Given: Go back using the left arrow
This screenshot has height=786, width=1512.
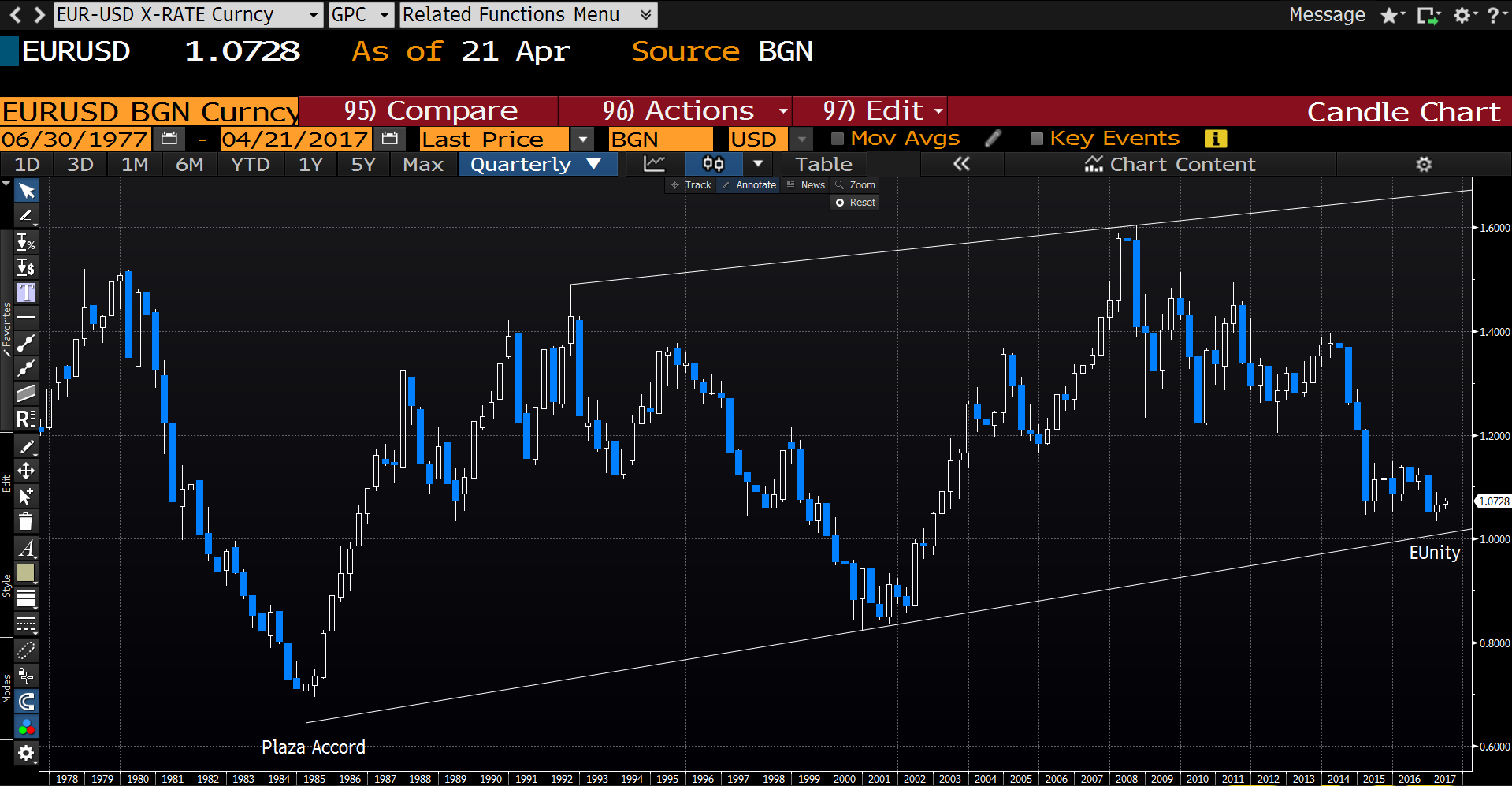Looking at the screenshot, I should [x=15, y=14].
